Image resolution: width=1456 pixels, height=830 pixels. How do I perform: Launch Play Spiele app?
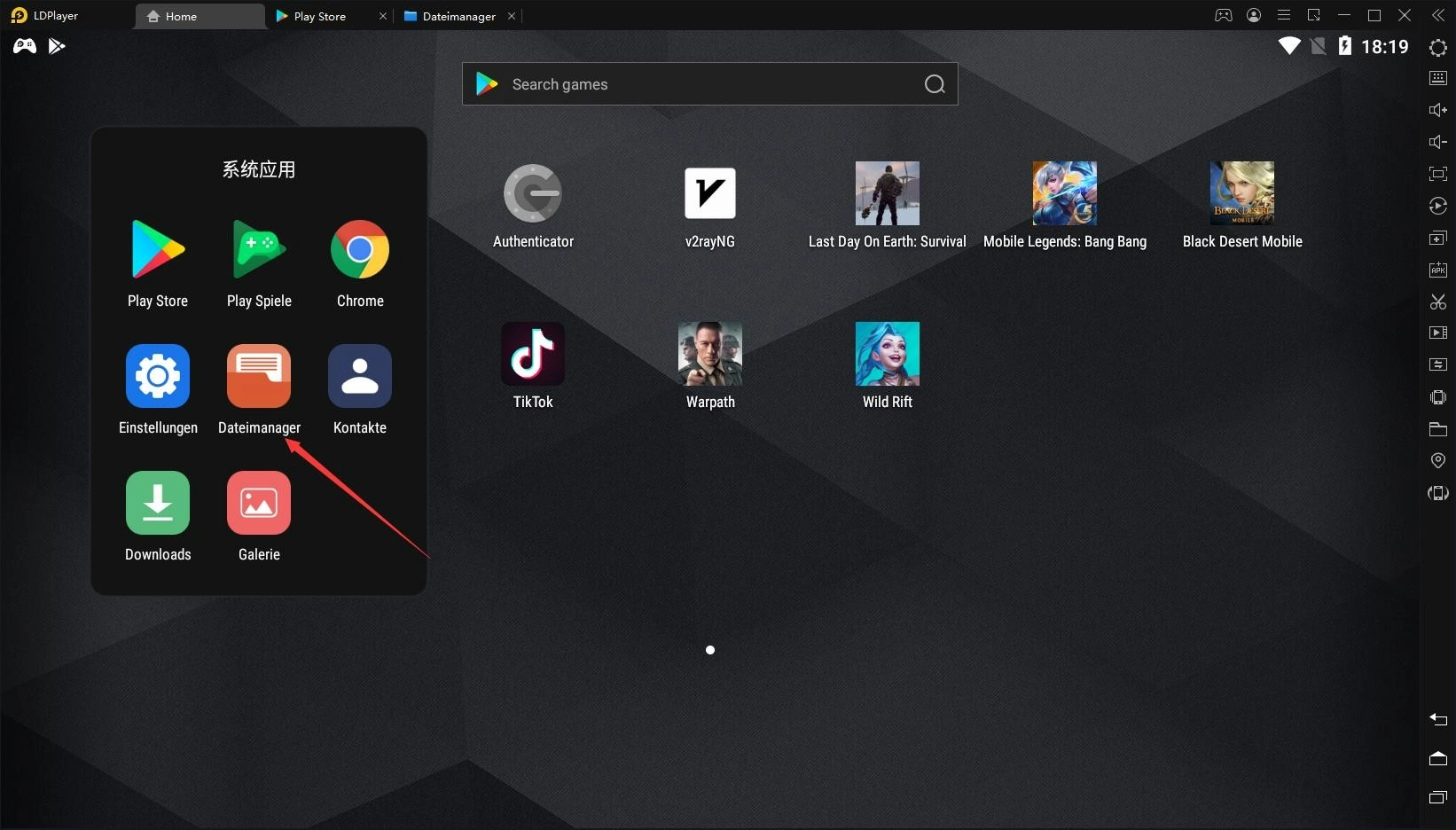259,250
